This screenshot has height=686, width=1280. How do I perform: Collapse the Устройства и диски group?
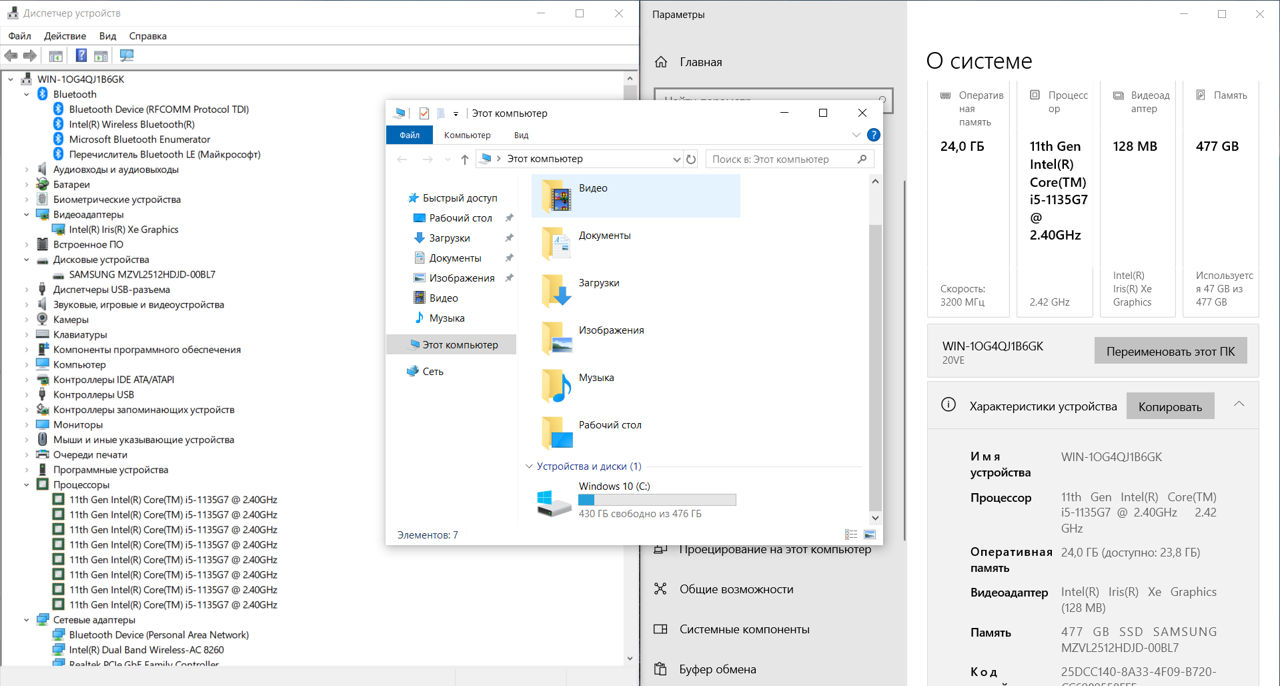[x=529, y=466]
